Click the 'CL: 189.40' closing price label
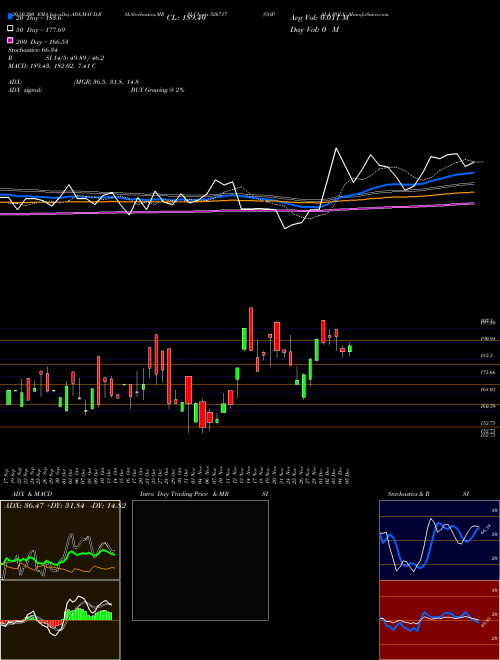 coord(186,18)
